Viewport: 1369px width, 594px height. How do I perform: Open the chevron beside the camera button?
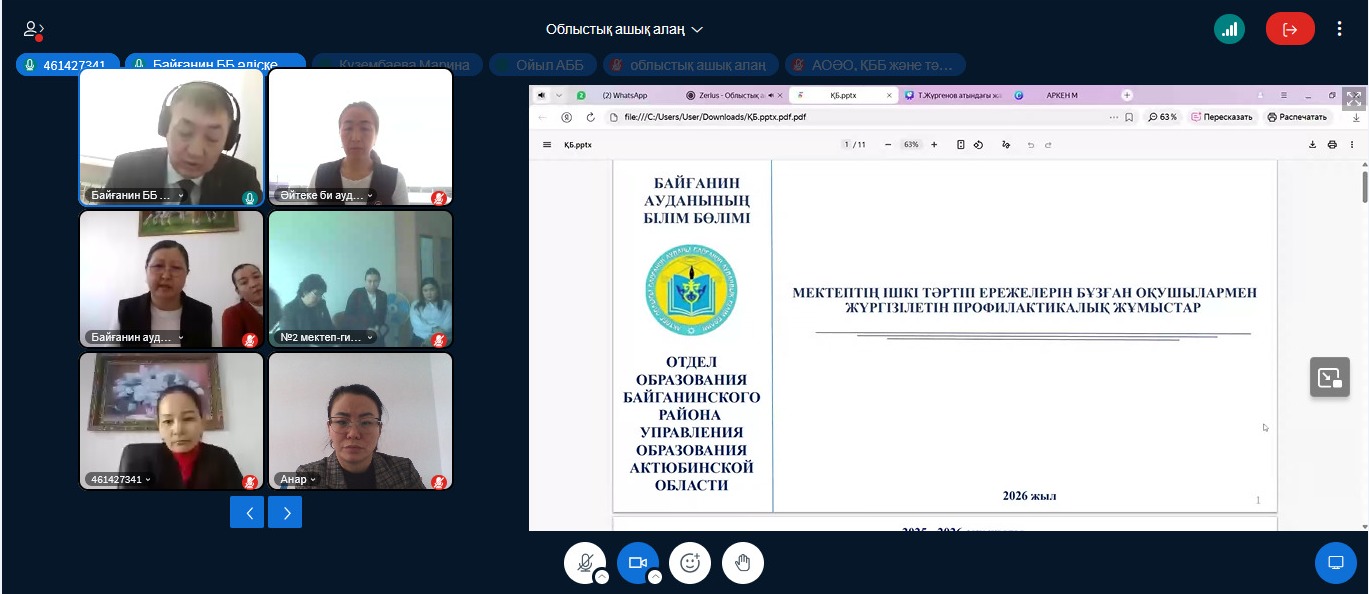(655, 577)
